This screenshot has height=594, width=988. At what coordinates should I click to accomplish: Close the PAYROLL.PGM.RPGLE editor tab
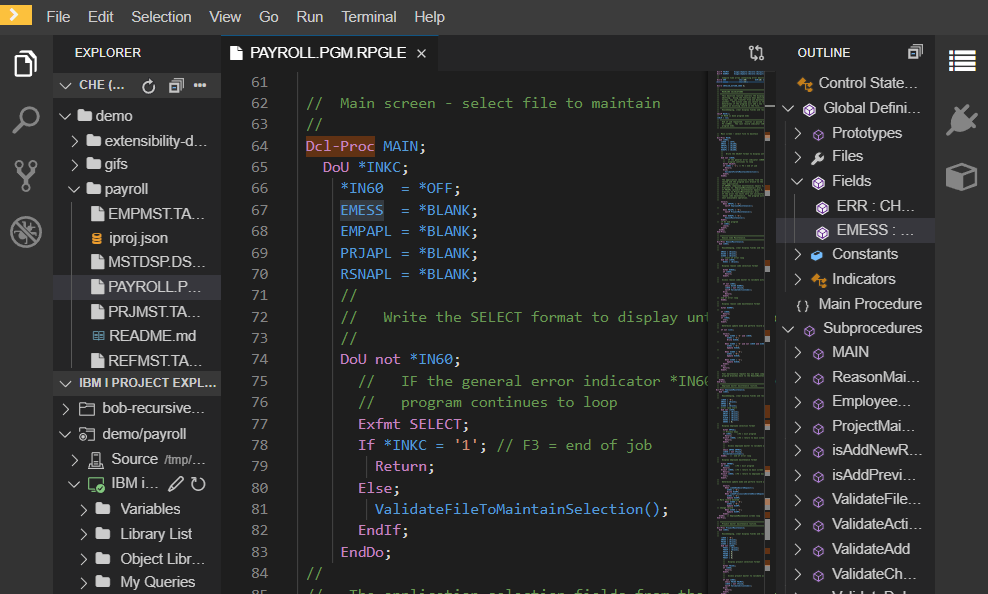point(422,54)
